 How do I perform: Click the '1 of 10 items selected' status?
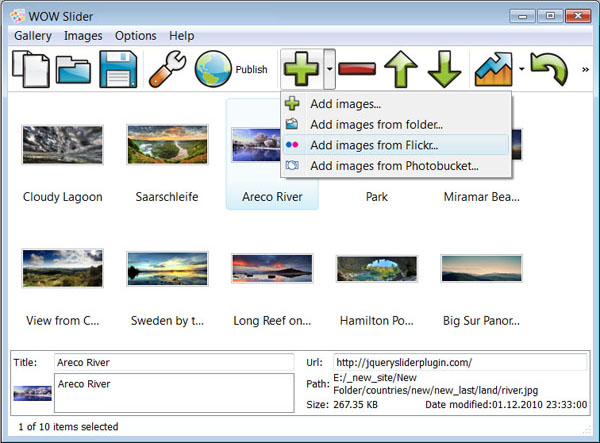pos(68,427)
